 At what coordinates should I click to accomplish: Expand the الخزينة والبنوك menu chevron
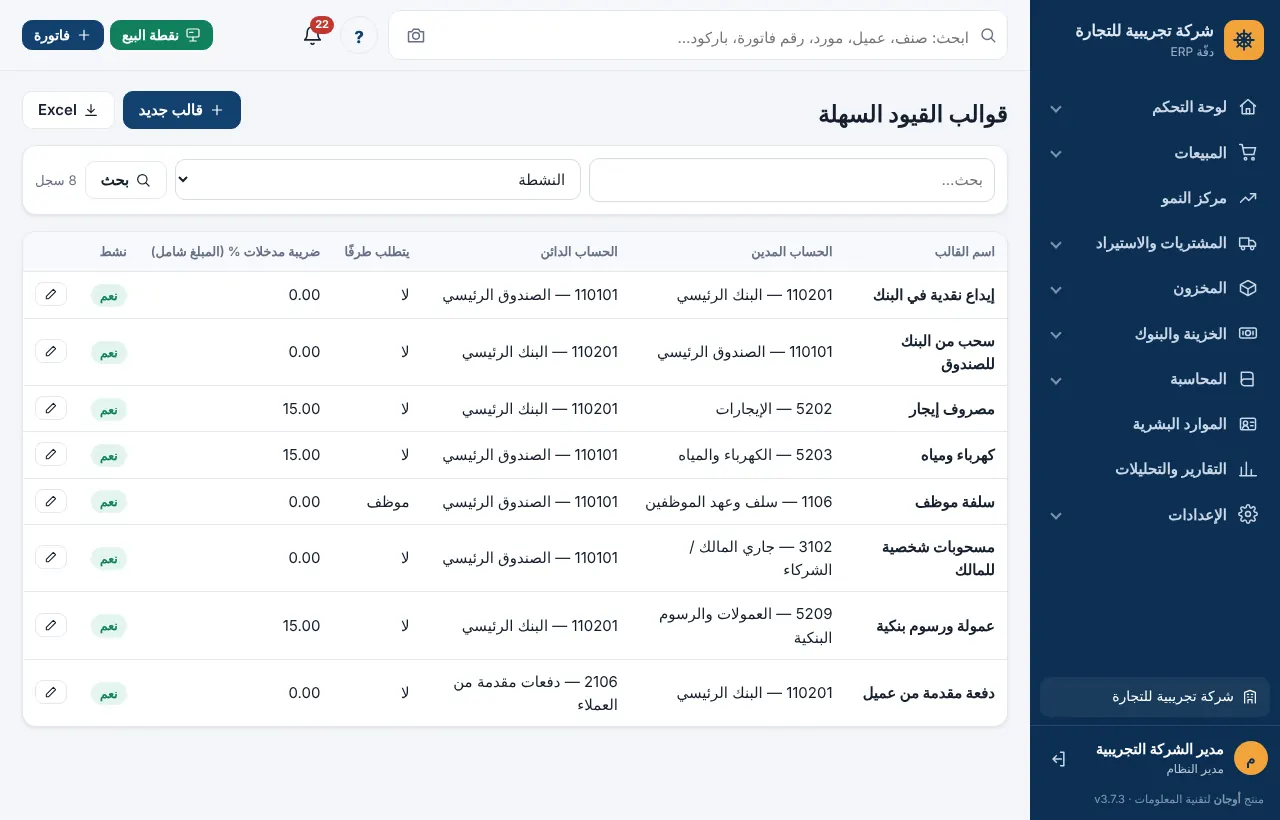click(1056, 335)
